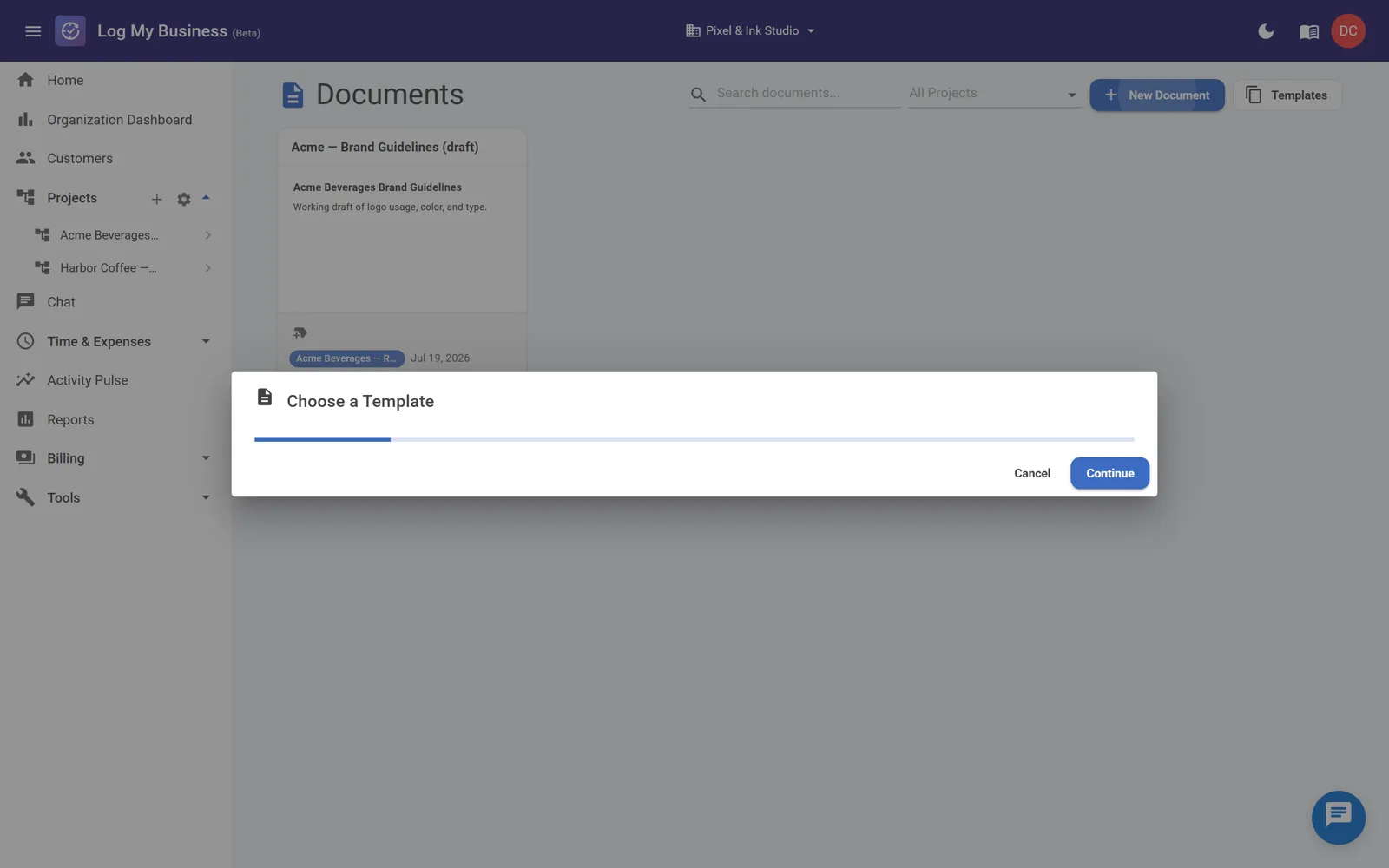The image size is (1389, 868).
Task: Click the Search documents field
Action: (x=807, y=93)
